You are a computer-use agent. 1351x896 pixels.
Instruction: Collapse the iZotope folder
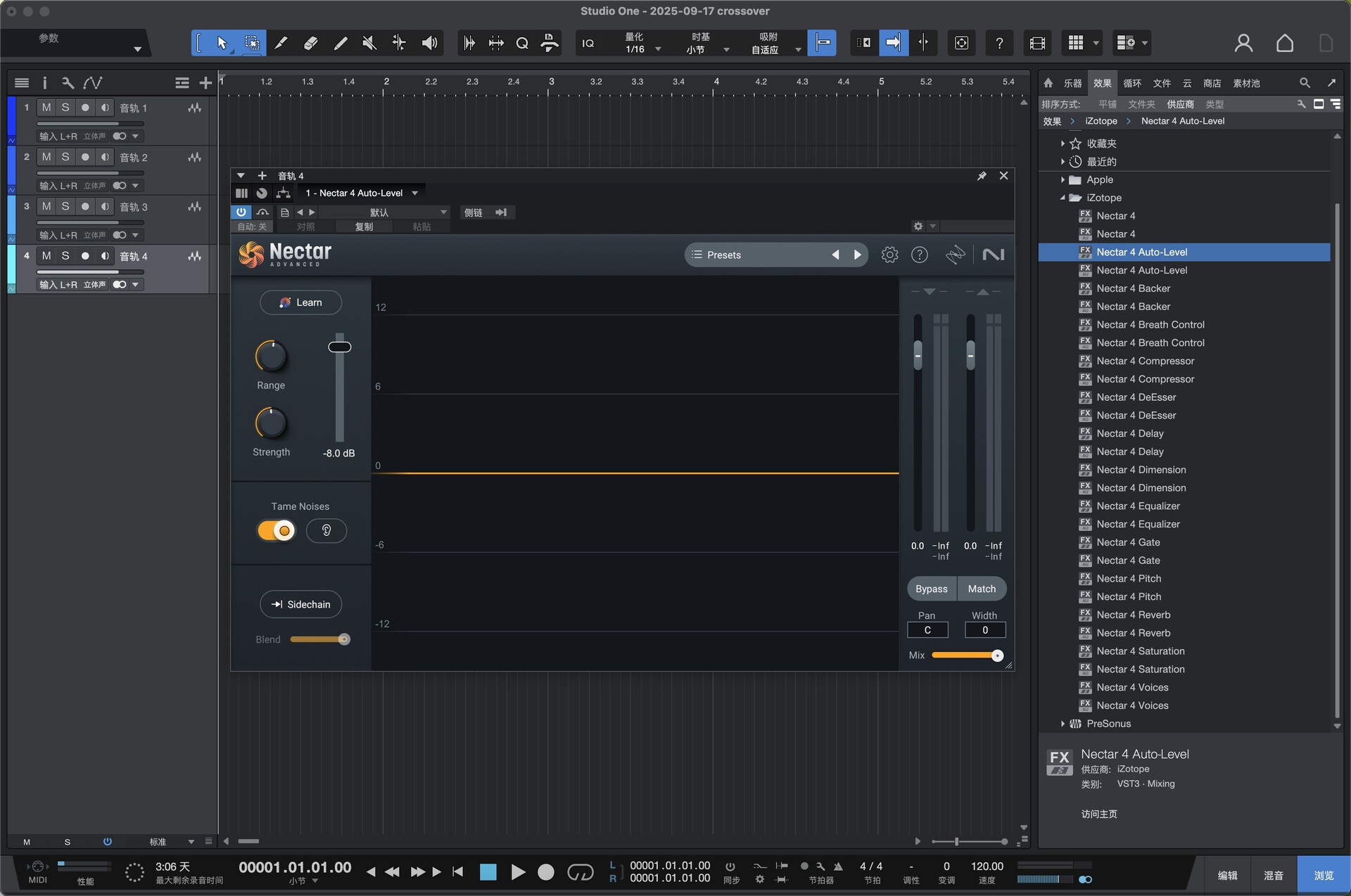1063,198
